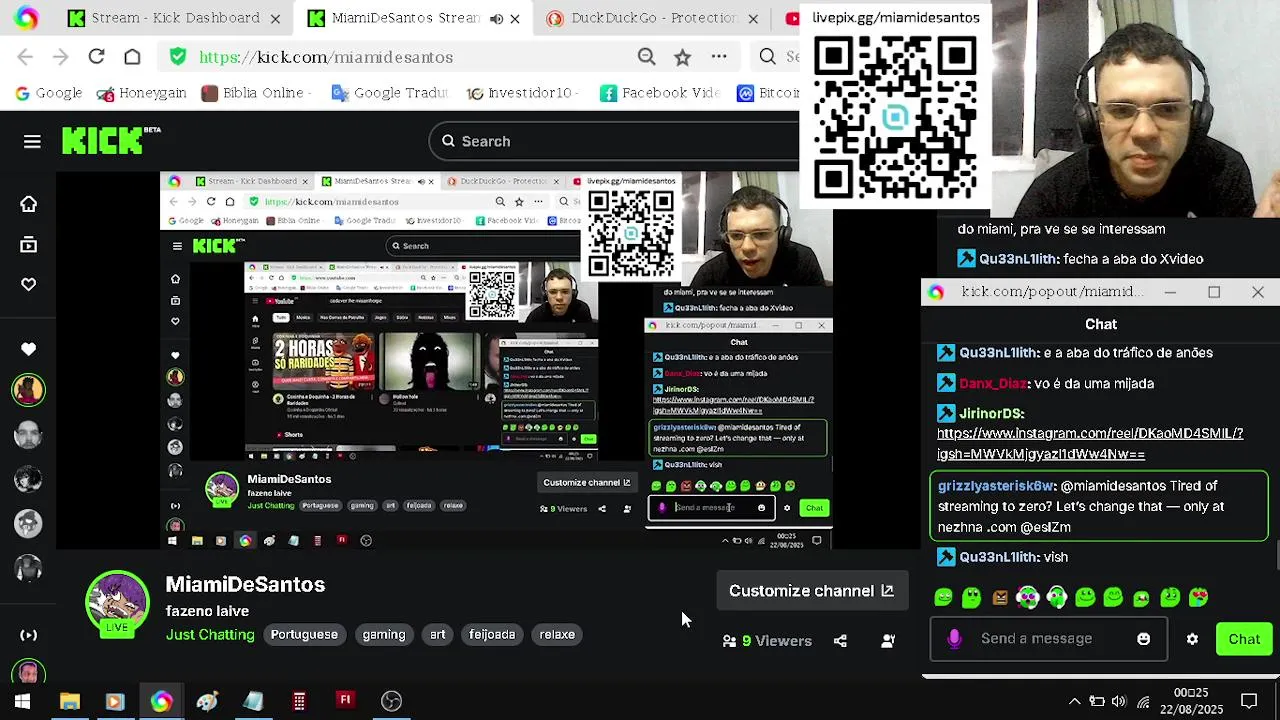Image resolution: width=1280 pixels, height=720 pixels.
Task: Open the Paint taskbar icon
Action: (207, 701)
